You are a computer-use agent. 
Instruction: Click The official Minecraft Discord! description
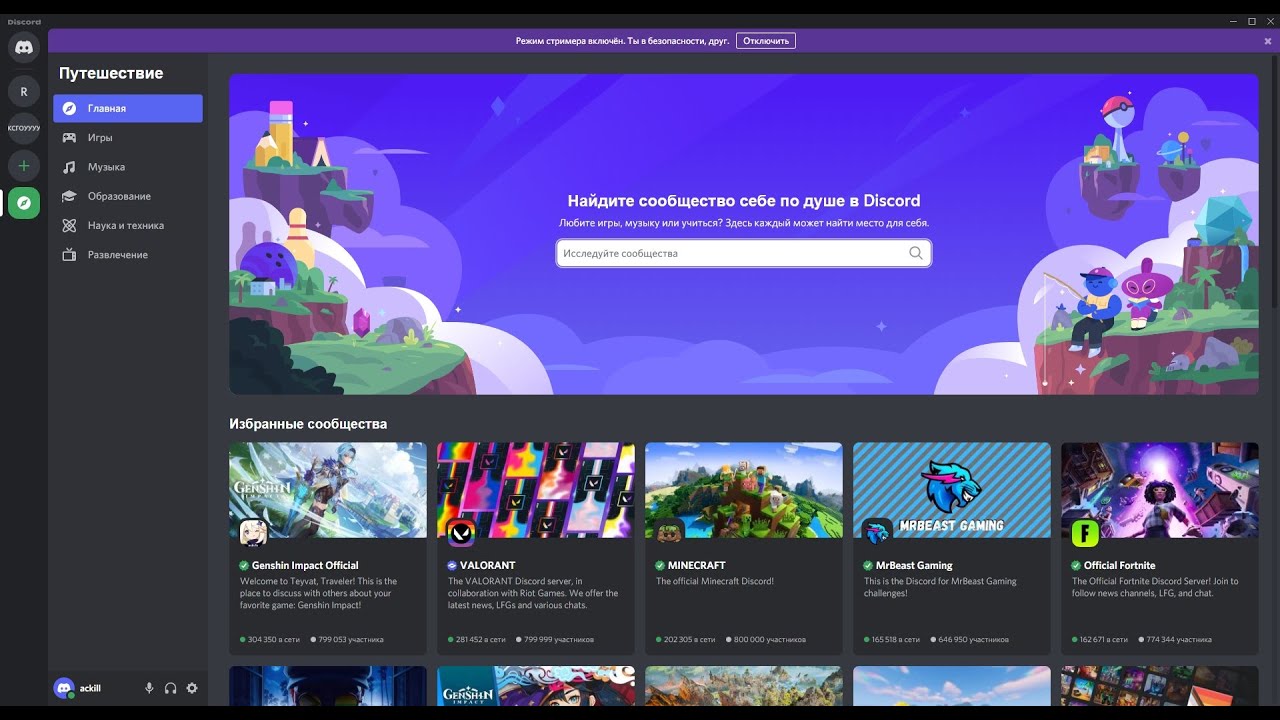click(x=715, y=581)
